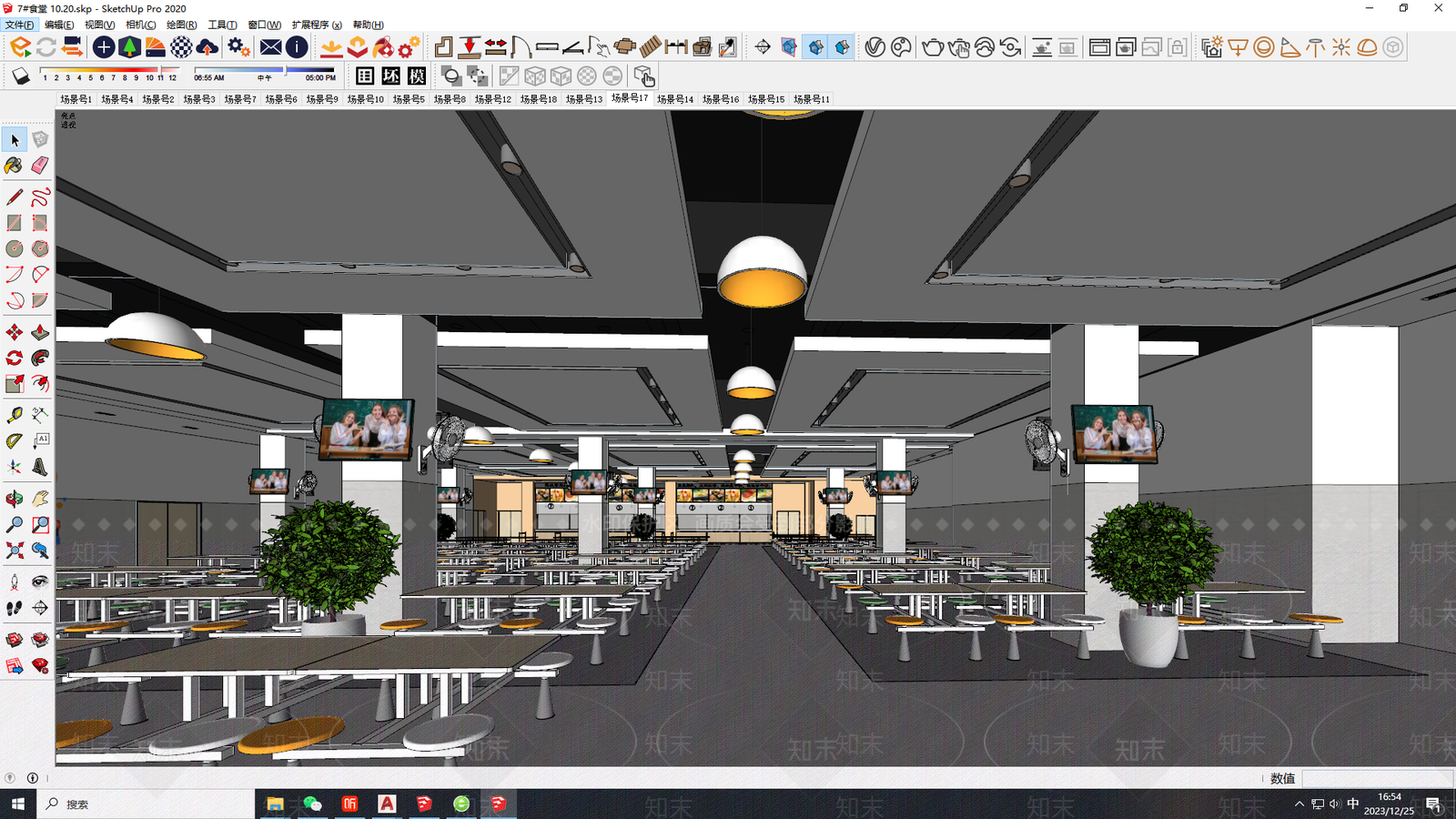Choose the Line pencil tool
1456x819 pixels.
tap(14, 197)
